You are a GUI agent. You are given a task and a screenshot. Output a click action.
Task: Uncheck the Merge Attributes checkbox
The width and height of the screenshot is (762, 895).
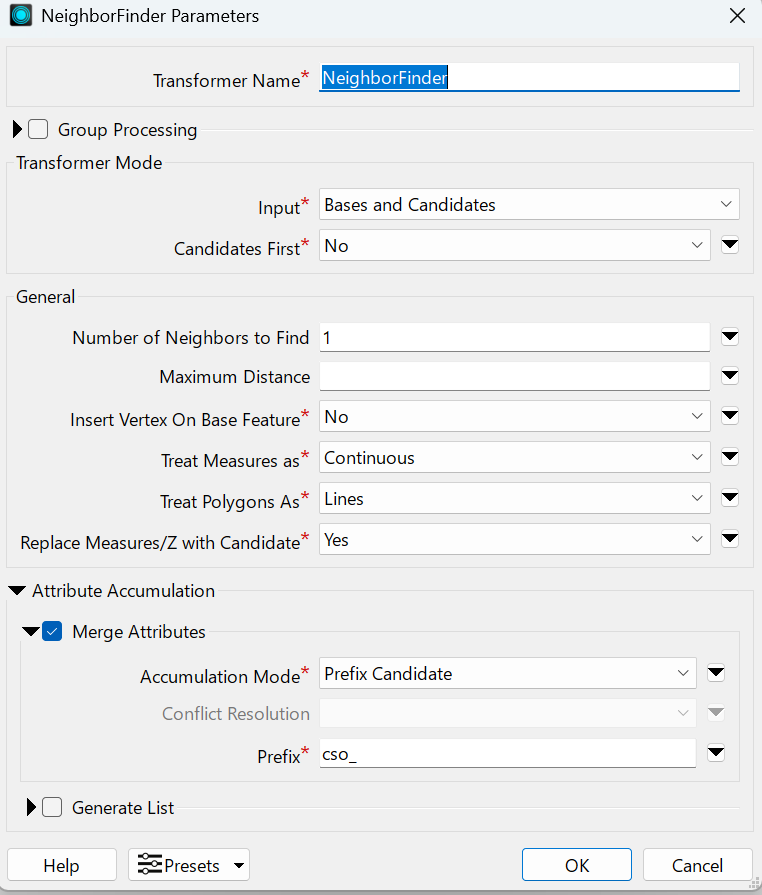point(52,631)
